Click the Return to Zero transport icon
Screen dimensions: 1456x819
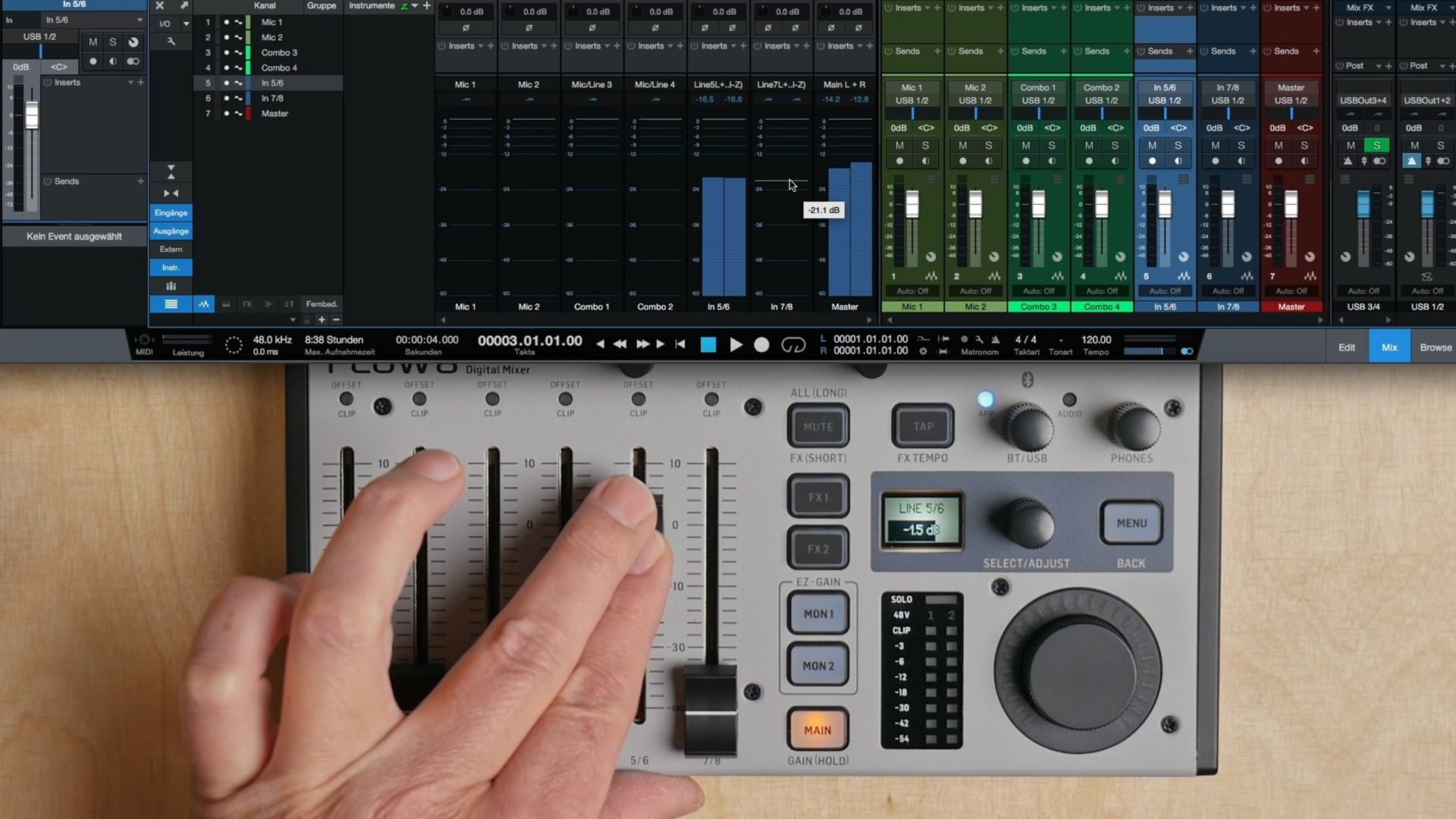coord(680,344)
